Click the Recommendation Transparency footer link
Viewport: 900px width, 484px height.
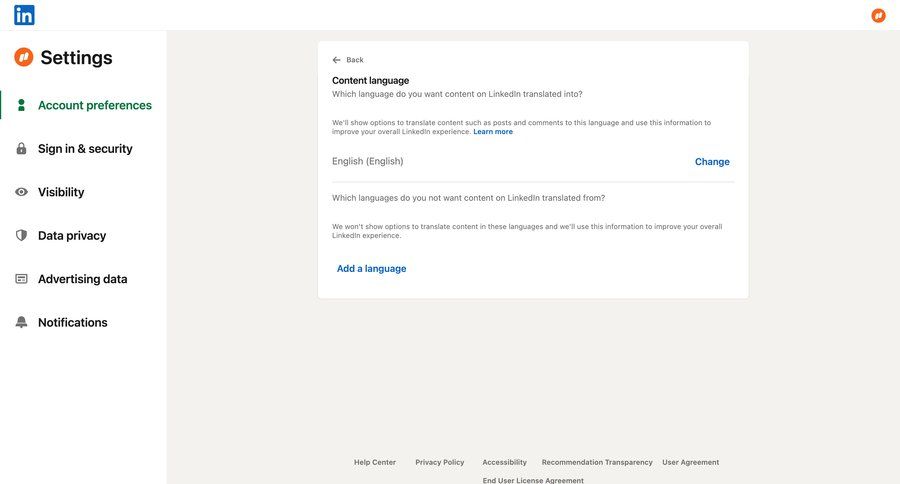click(x=597, y=462)
